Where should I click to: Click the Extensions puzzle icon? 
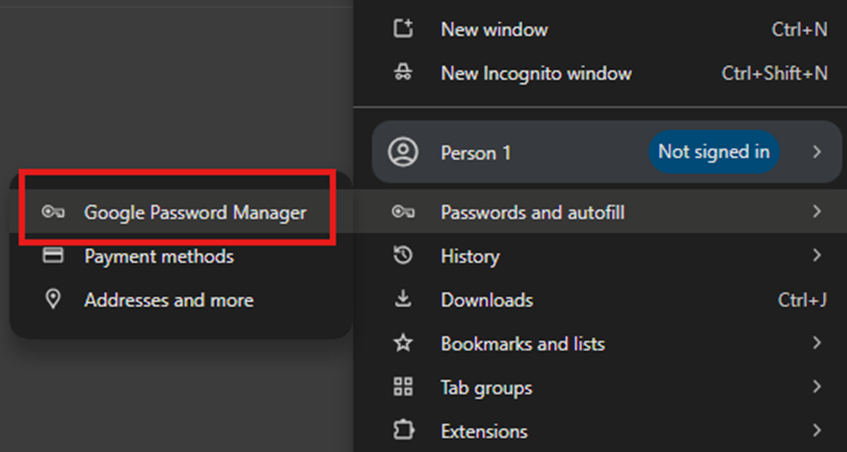(x=403, y=431)
